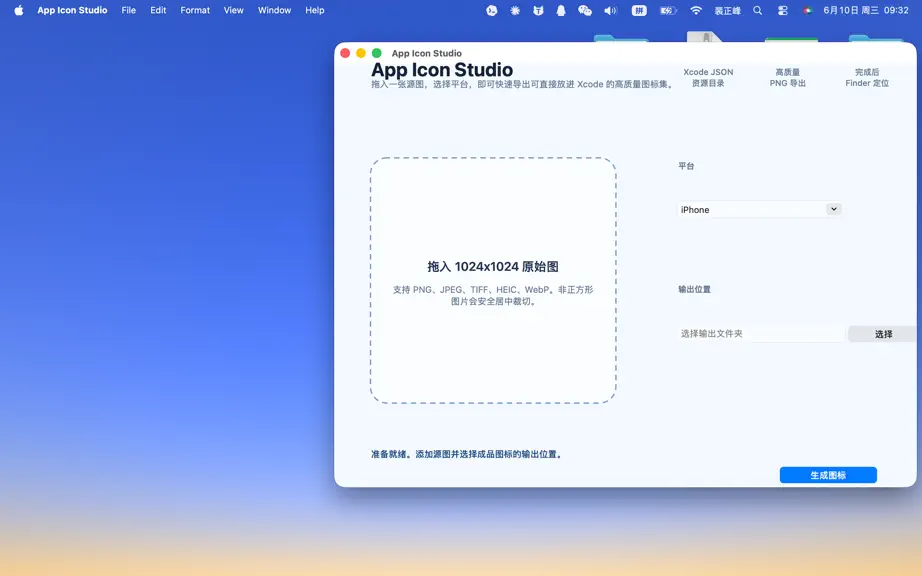Click the 准备就绪 status message
This screenshot has width=922, height=576.
tap(467, 454)
